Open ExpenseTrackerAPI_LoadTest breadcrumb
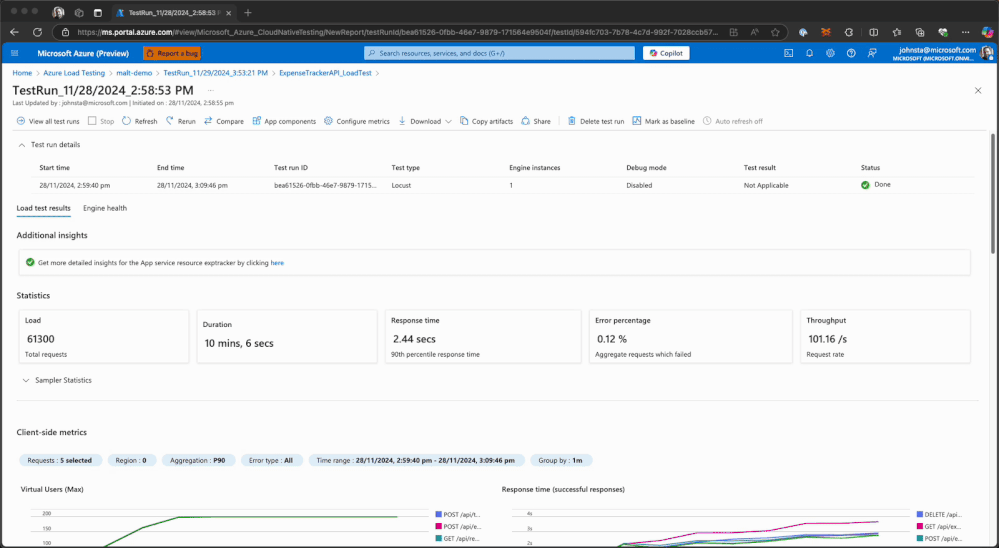999x548 pixels. [x=326, y=73]
